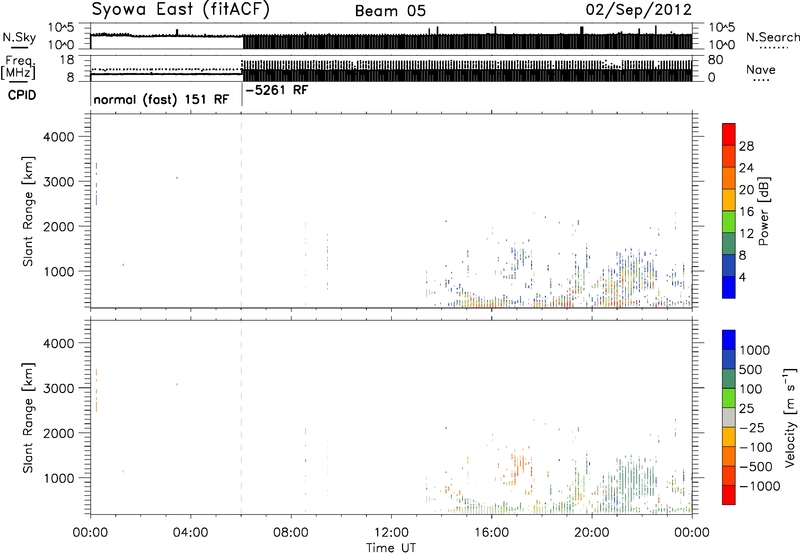Click the "N.Search" legend label
Viewport: 800px width, 554px height.
[x=772, y=37]
